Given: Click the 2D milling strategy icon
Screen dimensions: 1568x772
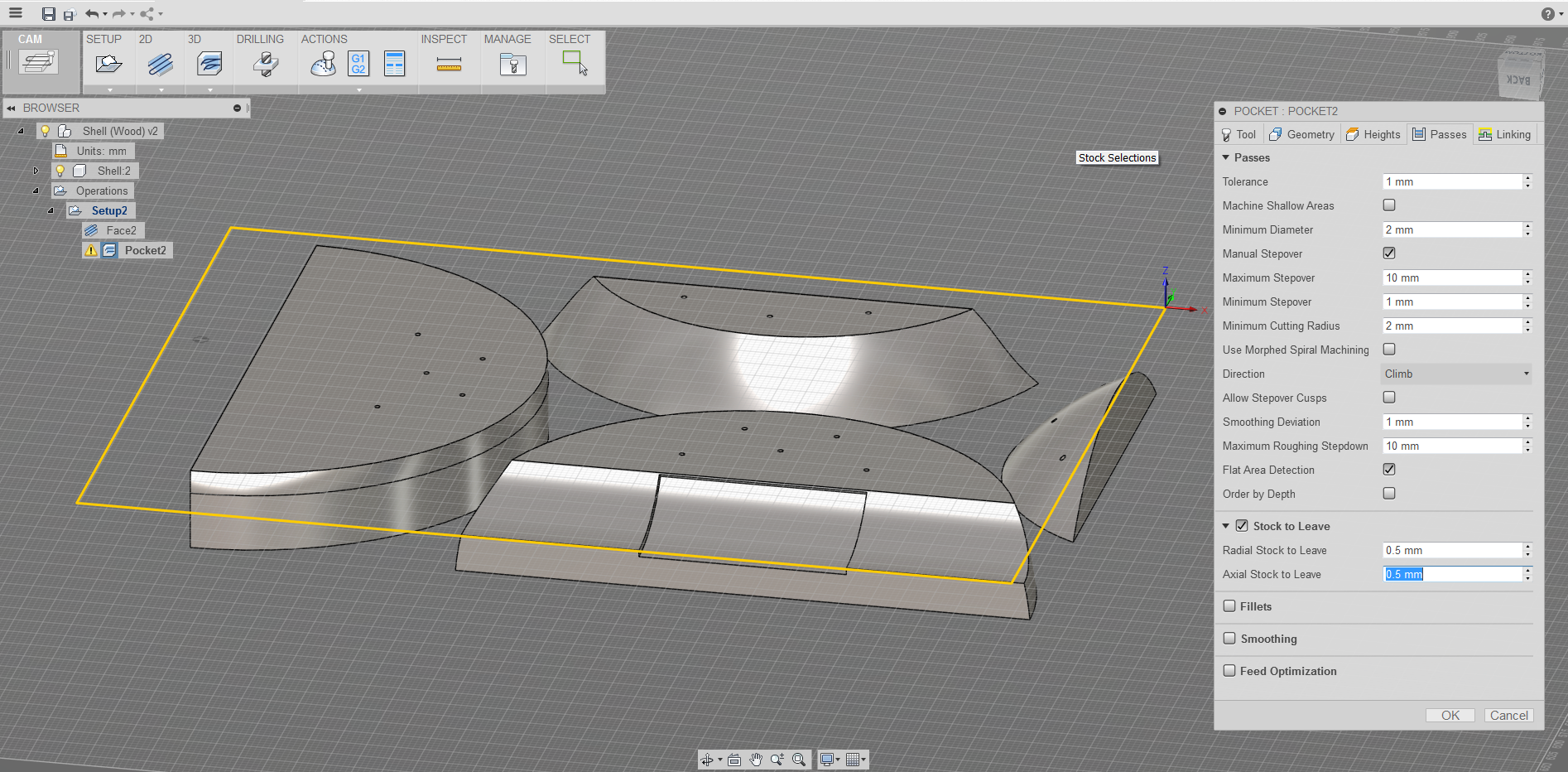Looking at the screenshot, I should tap(161, 64).
